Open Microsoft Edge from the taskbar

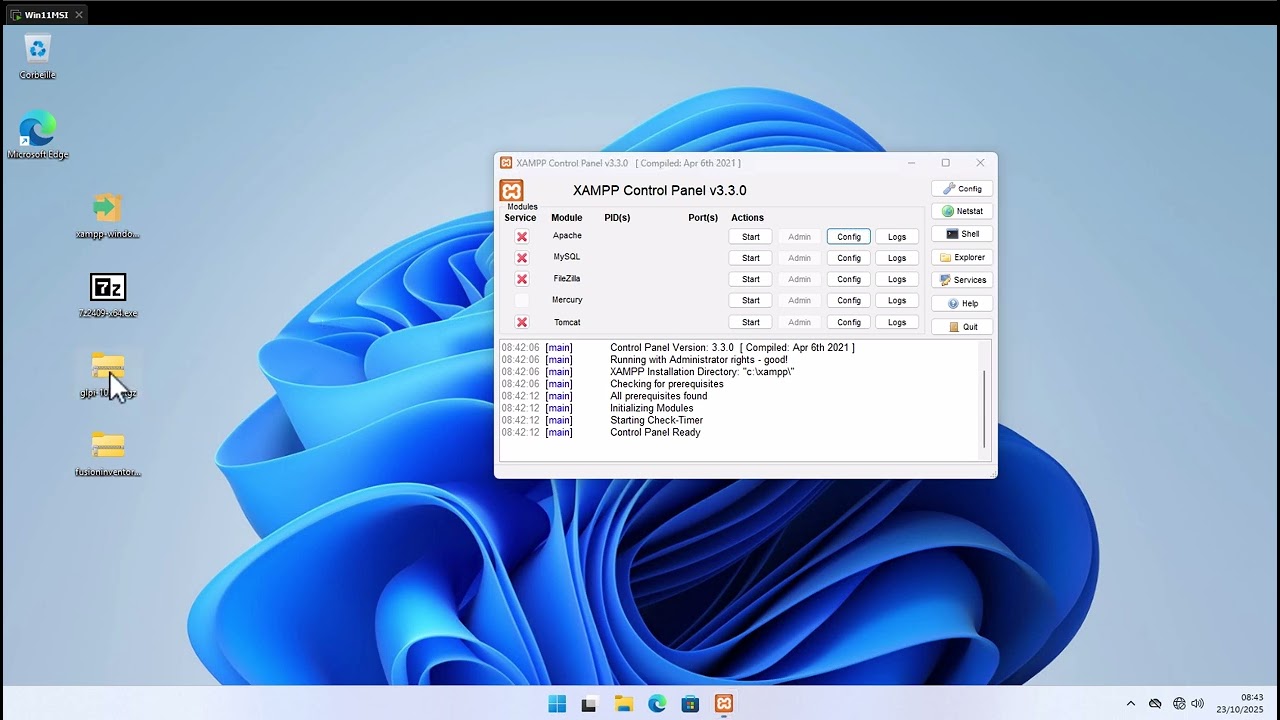pos(657,704)
